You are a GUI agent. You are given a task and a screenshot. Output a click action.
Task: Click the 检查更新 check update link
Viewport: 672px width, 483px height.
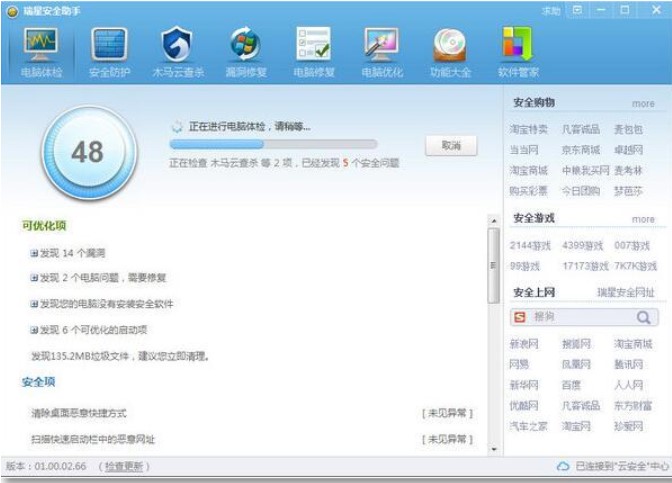(123, 466)
